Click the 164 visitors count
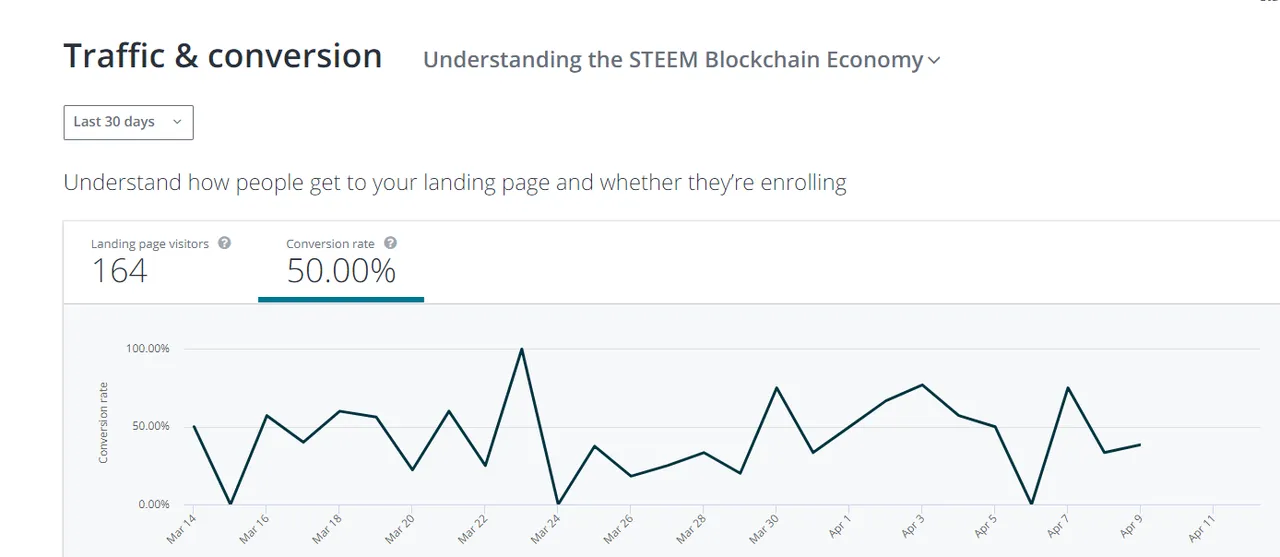1280x557 pixels. coord(119,271)
